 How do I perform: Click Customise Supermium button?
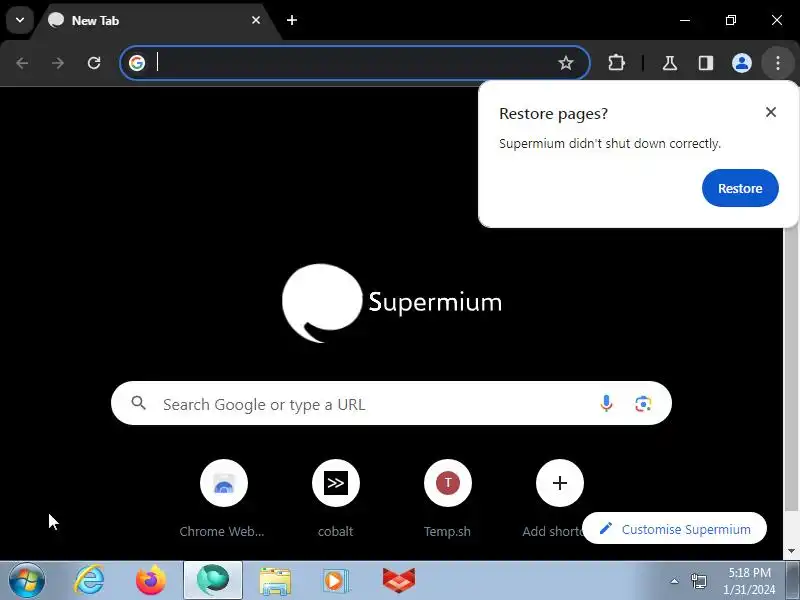(x=674, y=529)
